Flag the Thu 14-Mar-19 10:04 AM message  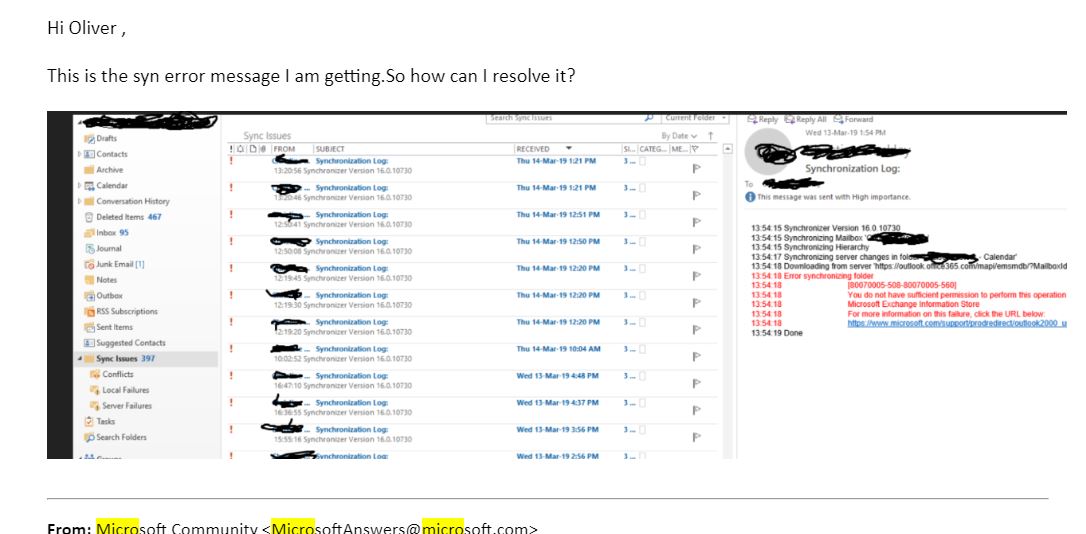[697, 357]
